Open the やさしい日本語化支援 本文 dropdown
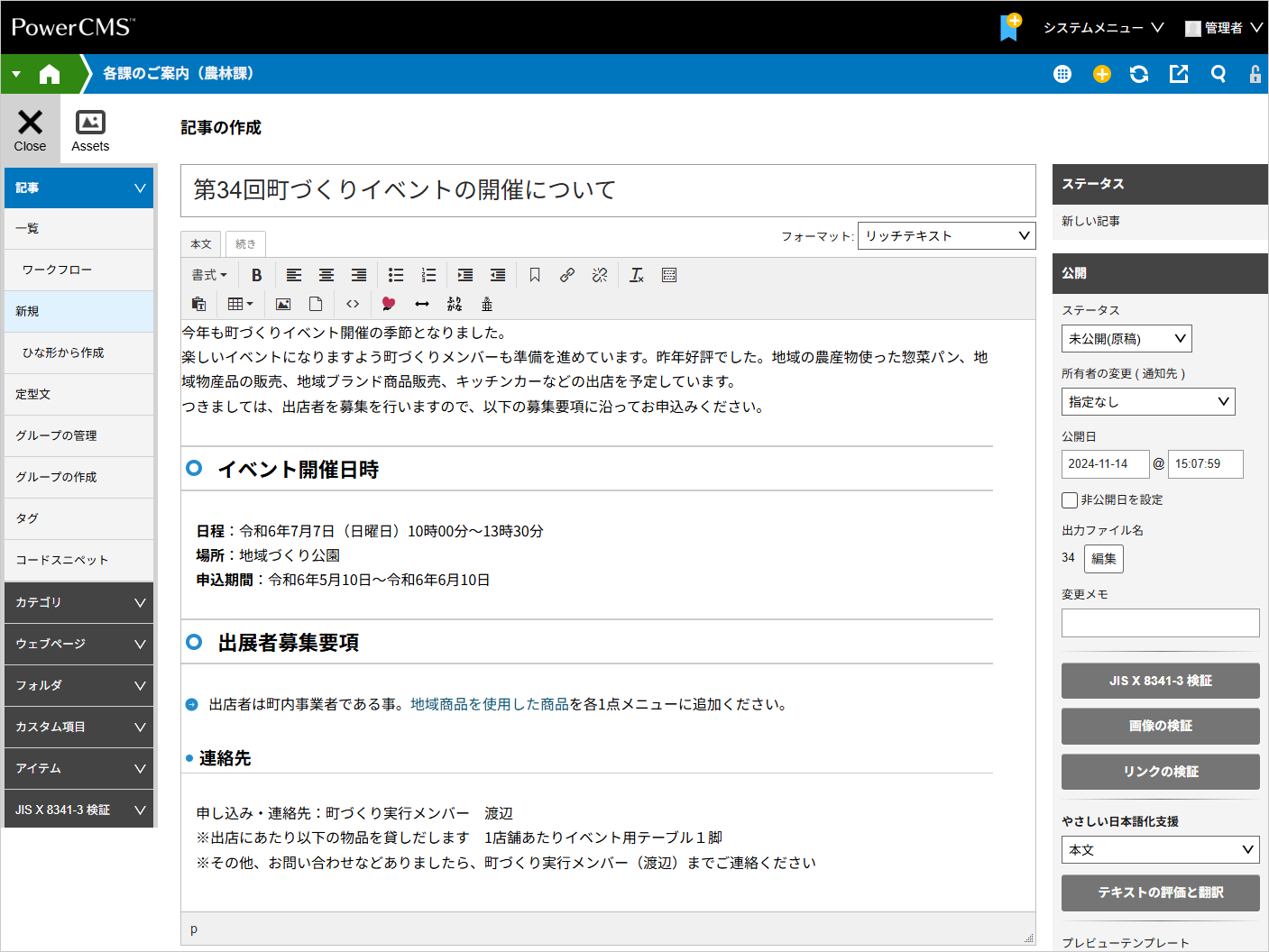The image size is (1269, 952). [1160, 849]
